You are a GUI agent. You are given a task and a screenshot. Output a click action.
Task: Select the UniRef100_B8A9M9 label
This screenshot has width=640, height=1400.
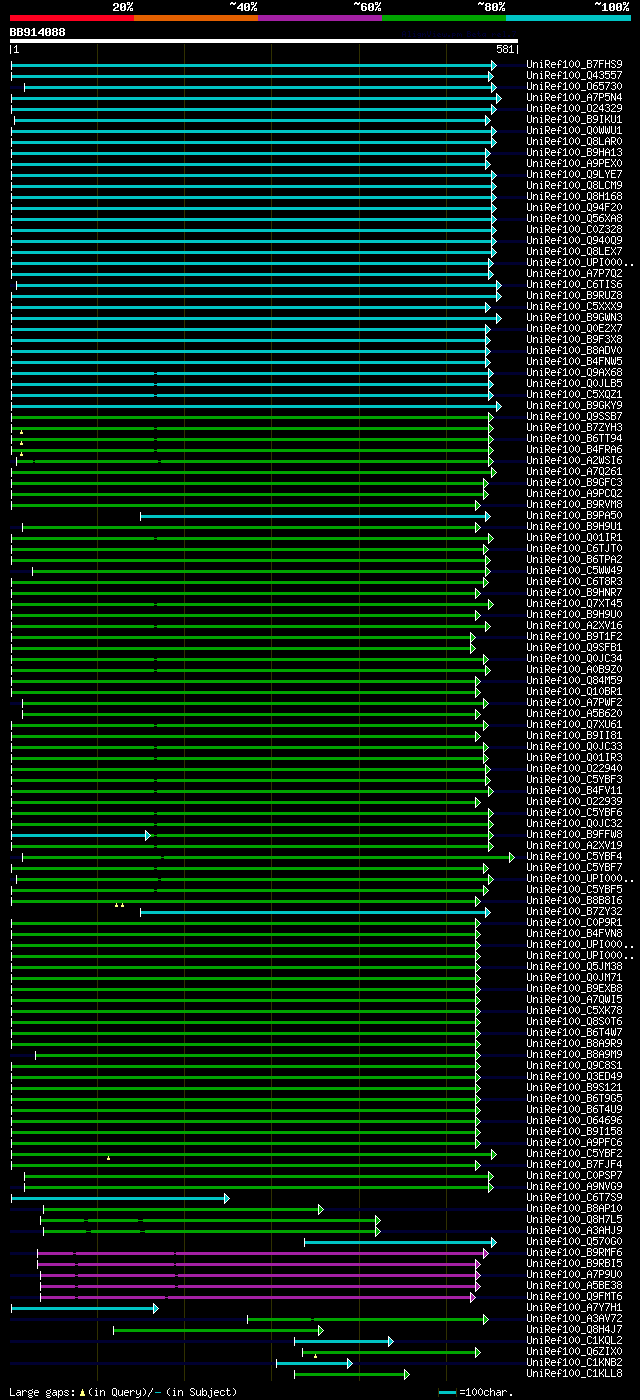(574, 1054)
